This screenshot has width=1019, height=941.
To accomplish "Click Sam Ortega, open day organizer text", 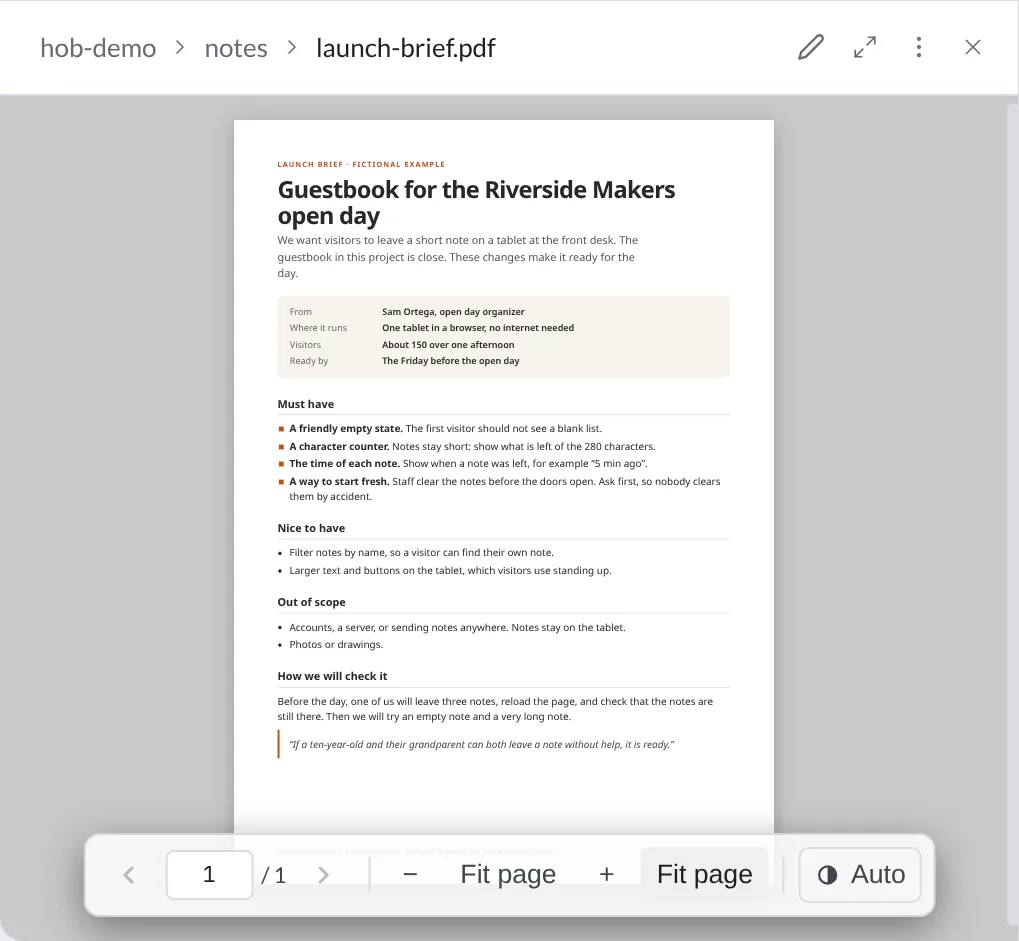I will [x=453, y=312].
